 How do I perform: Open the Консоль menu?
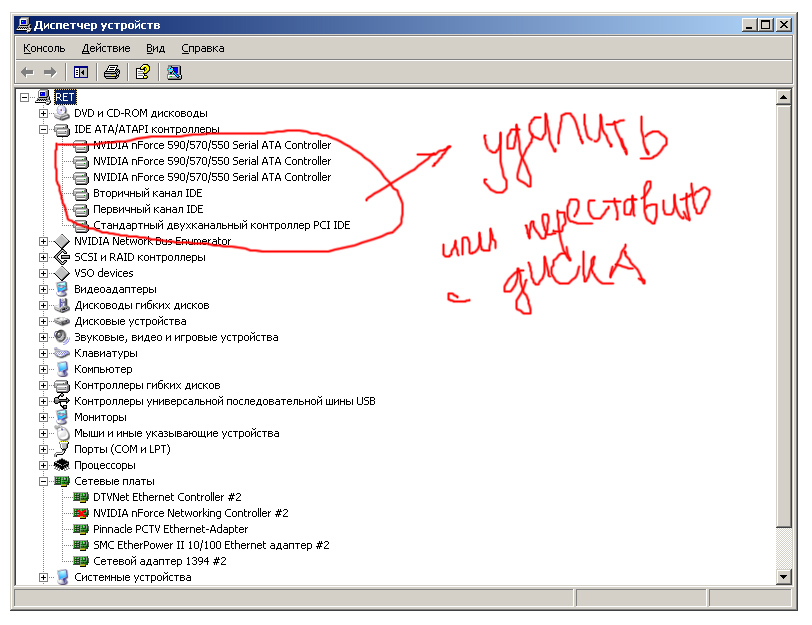(44, 48)
